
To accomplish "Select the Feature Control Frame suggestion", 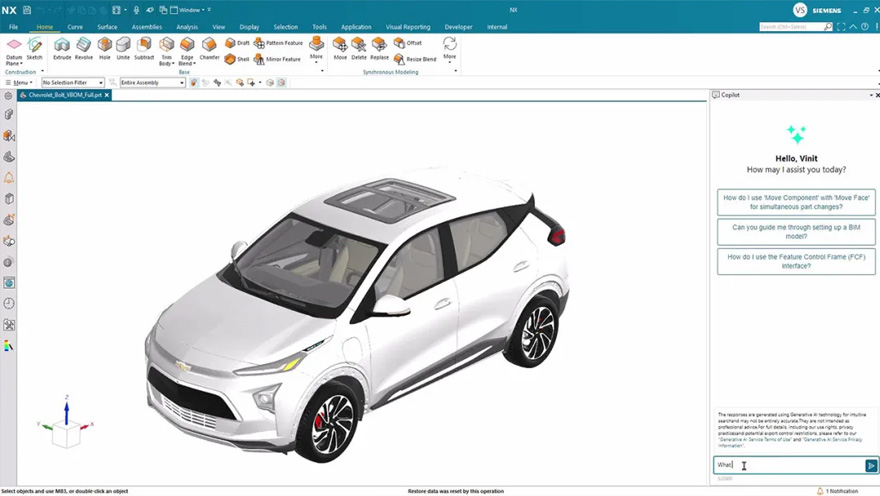I will point(796,262).
